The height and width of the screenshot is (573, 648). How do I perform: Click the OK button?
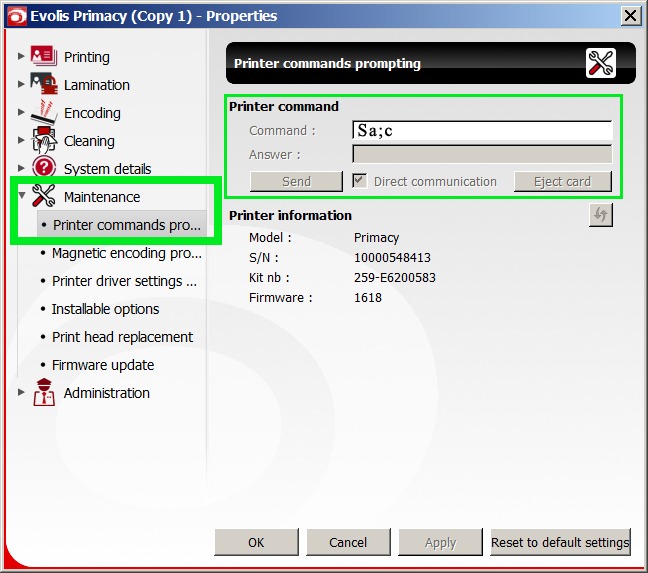click(256, 542)
